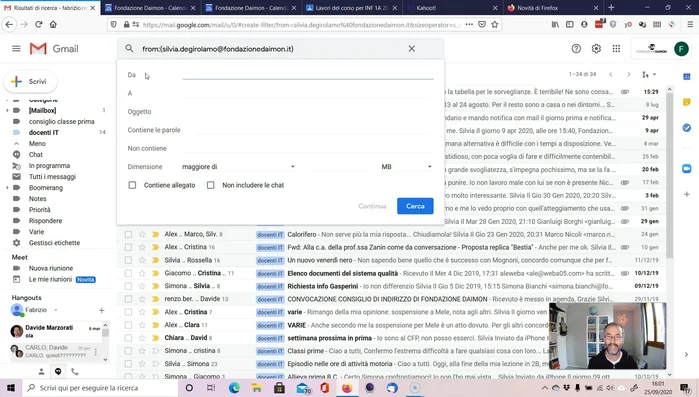Screen dimensions: 699x397
Task: Tick the Contiene allegato checkbox
Action: pyautogui.click(x=132, y=185)
